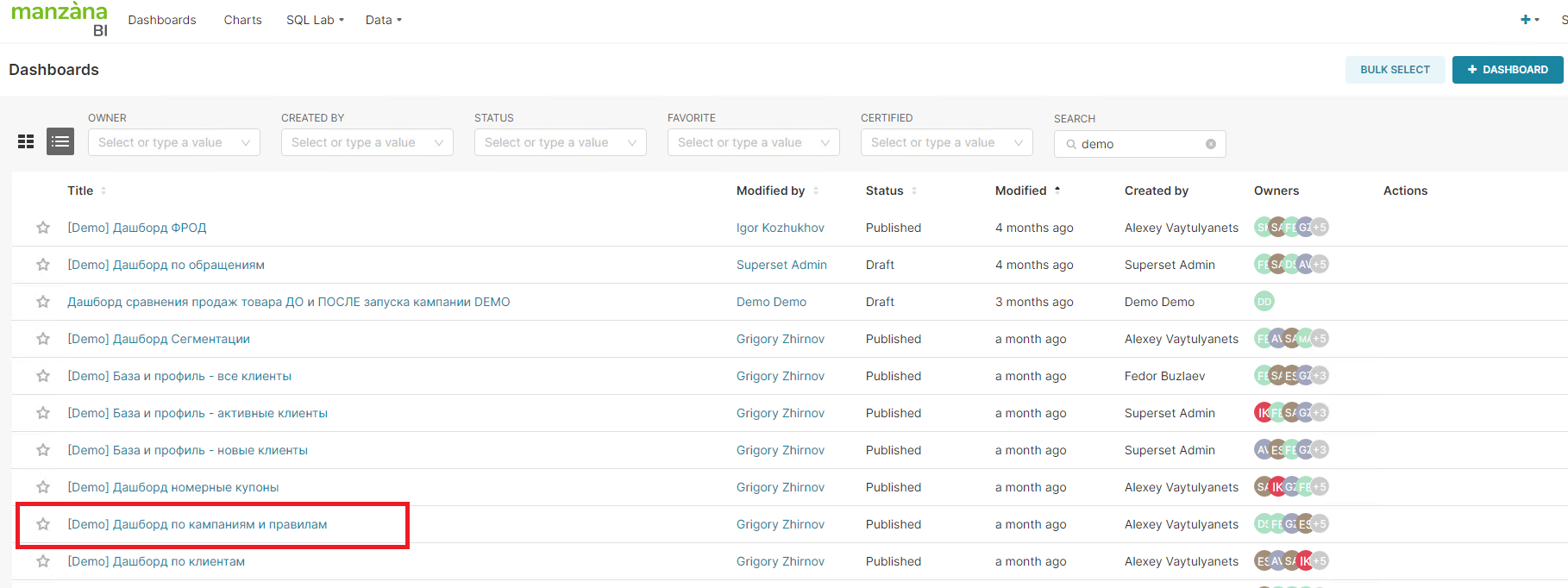1568x588 pixels.
Task: Click the Bulk Select button
Action: coord(1394,70)
